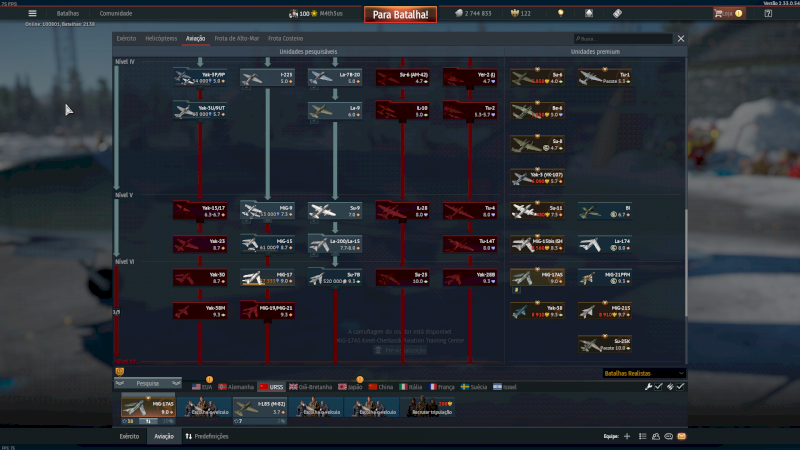Select the Japão nation tab
800x450 pixels.
pyautogui.click(x=350, y=387)
